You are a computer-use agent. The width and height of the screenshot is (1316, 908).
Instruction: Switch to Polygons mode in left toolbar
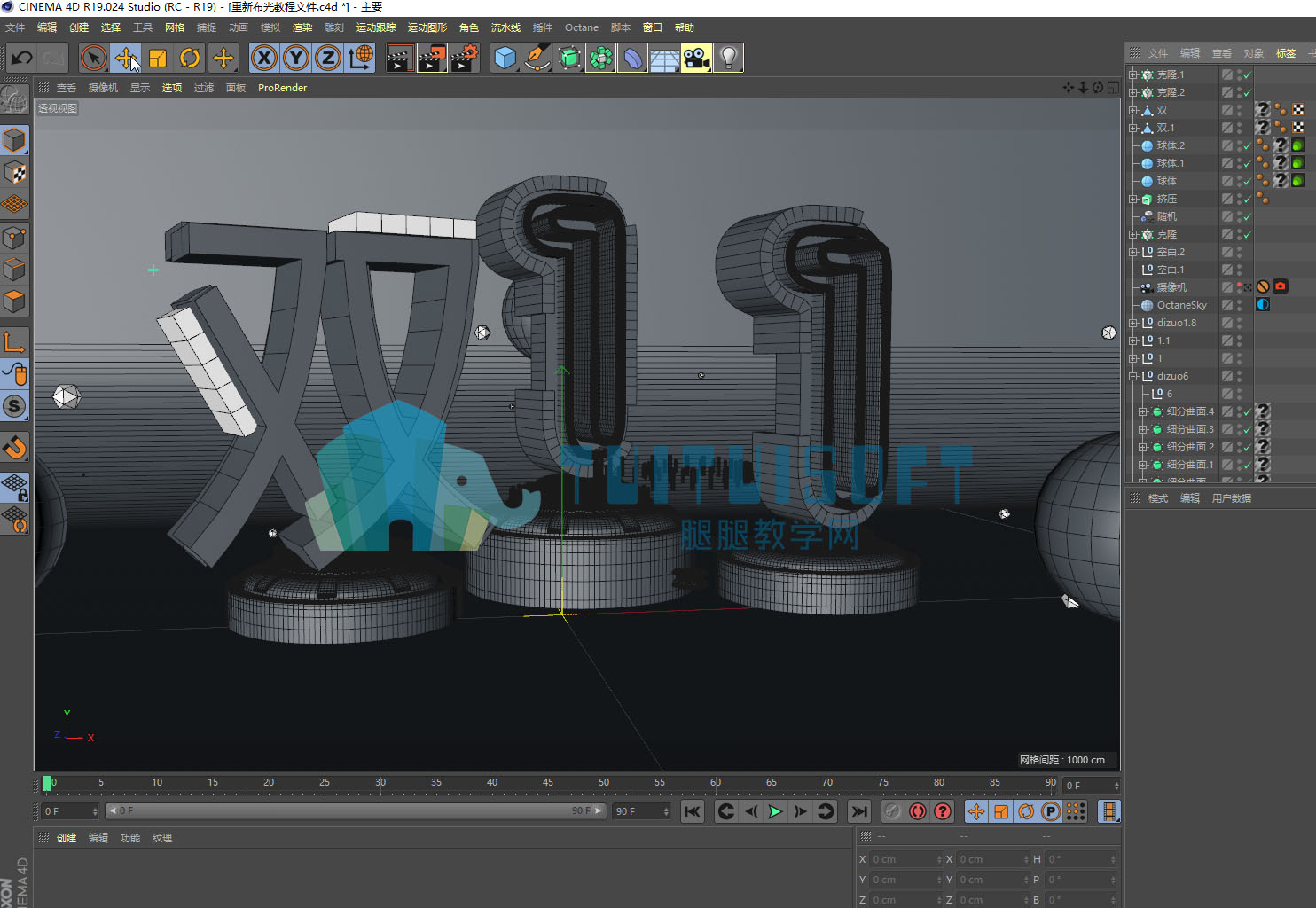14,301
